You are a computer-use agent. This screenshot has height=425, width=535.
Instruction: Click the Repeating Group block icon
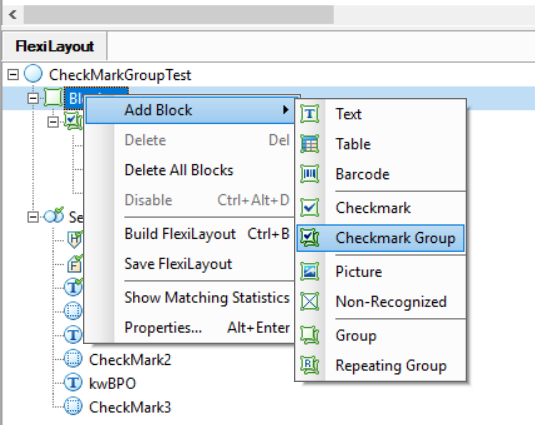[309, 365]
